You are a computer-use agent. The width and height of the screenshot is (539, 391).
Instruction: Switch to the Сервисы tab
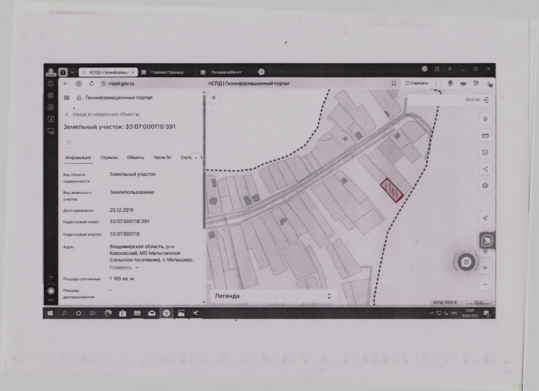pyautogui.click(x=109, y=158)
